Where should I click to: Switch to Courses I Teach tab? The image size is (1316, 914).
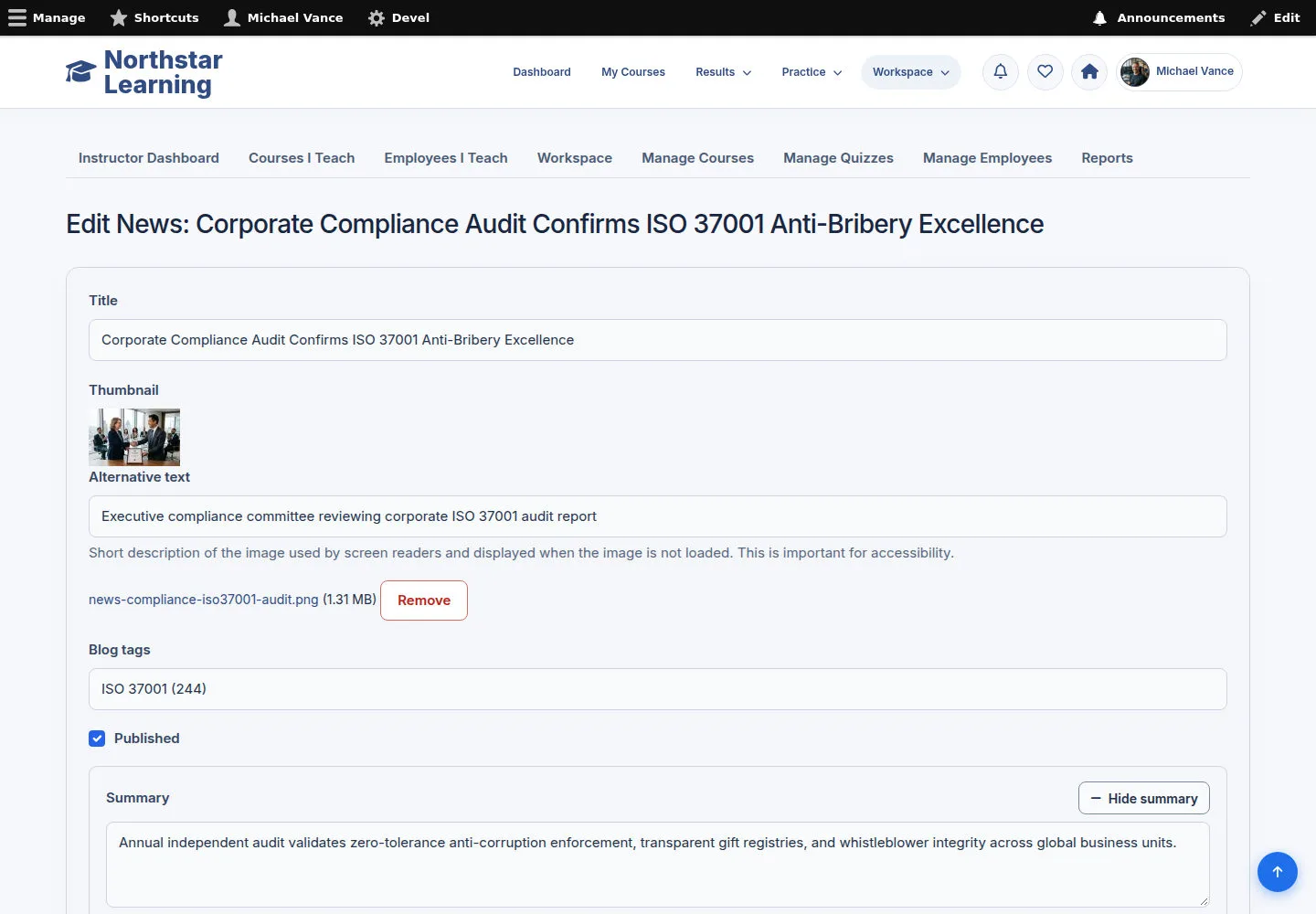point(302,158)
